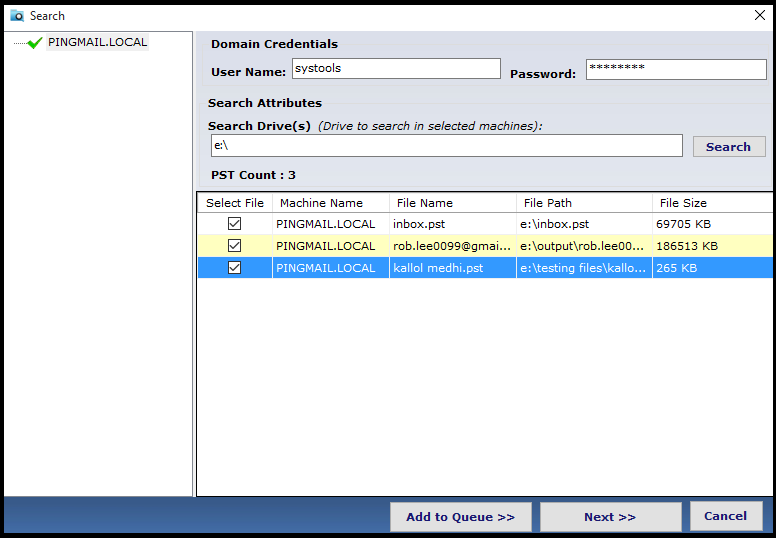
Task: Click the Search button
Action: pyautogui.click(x=728, y=147)
